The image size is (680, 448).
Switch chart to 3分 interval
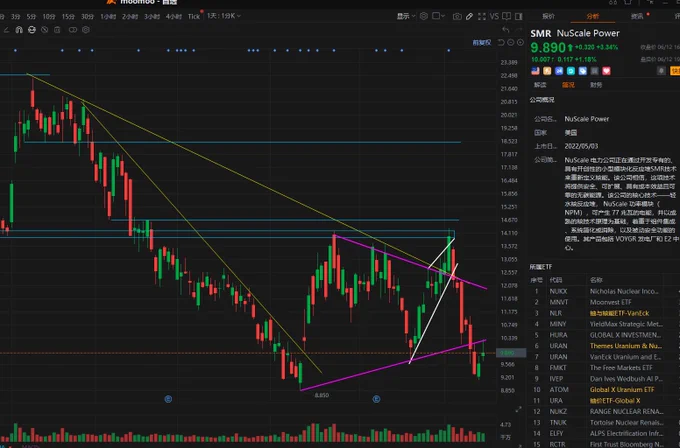click(x=16, y=16)
